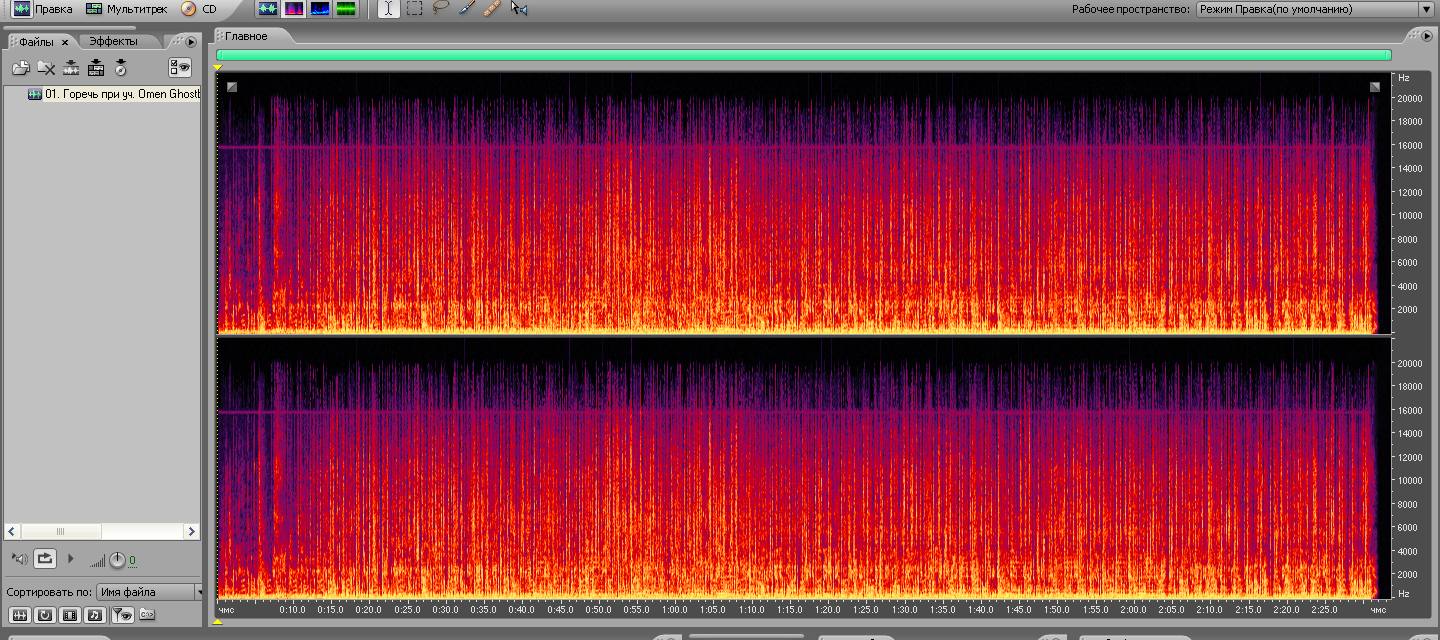The width and height of the screenshot is (1440, 640).
Task: Click the files list right scroll arrow
Action: pyautogui.click(x=192, y=532)
